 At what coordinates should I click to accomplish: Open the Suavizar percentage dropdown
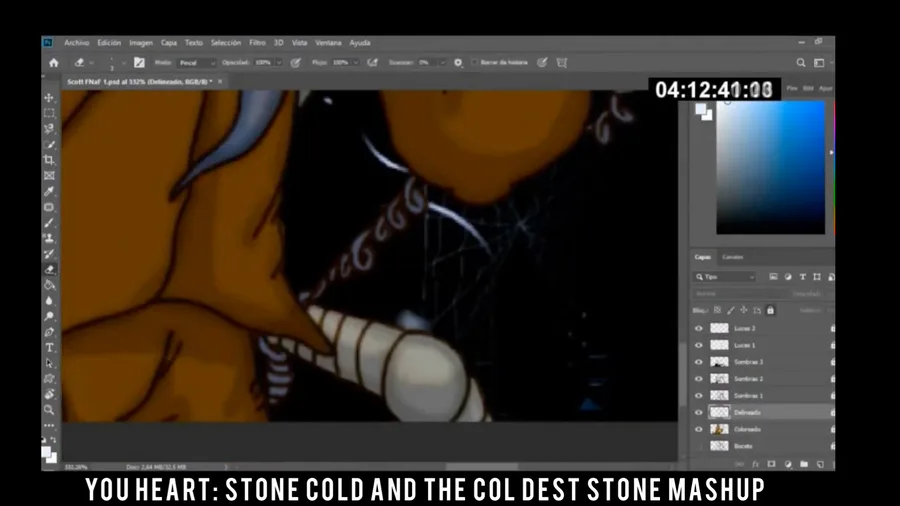point(443,63)
